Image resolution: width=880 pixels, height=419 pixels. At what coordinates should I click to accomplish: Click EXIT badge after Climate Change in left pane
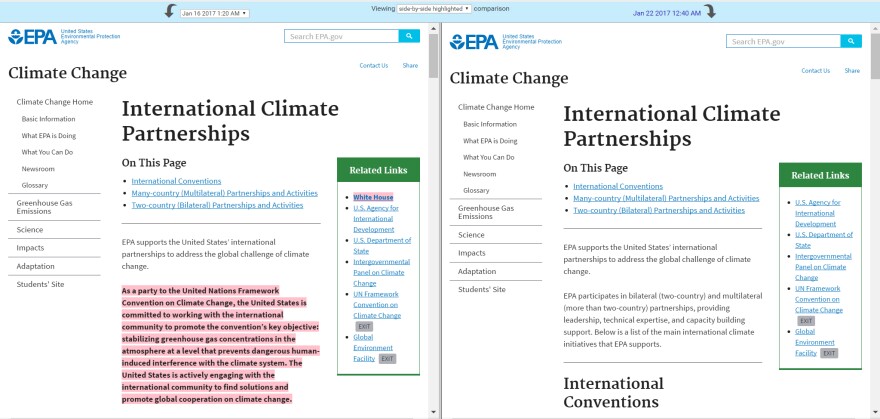(364, 326)
